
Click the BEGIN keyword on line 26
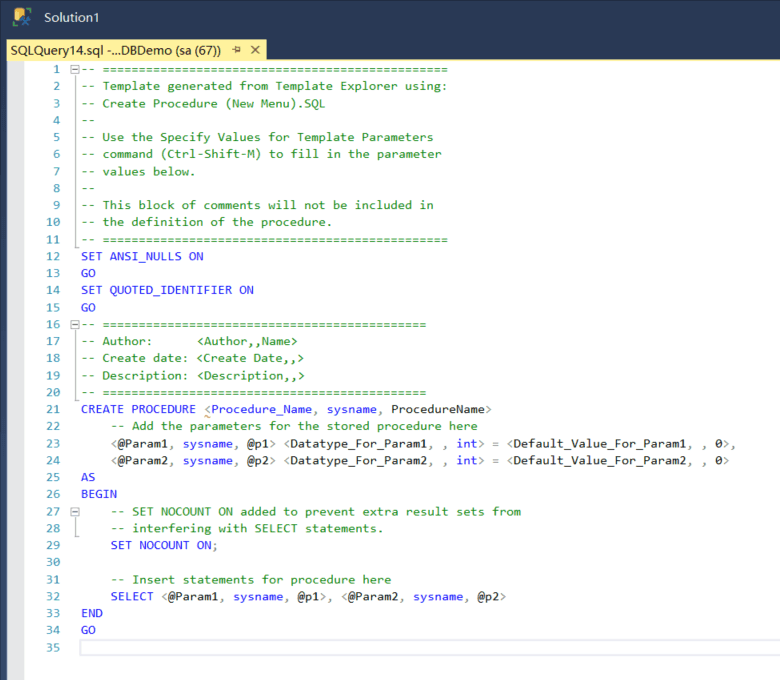click(99, 494)
